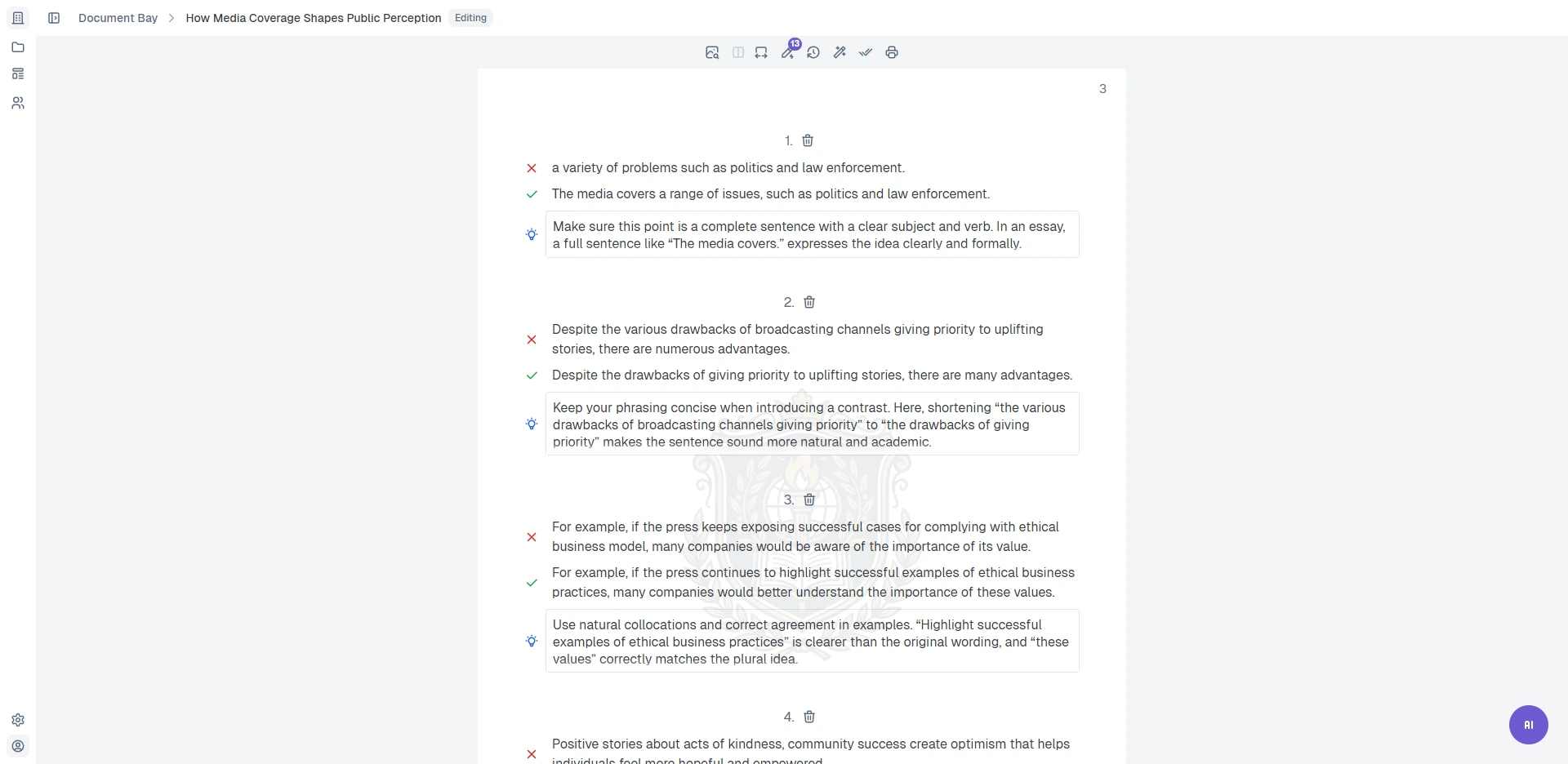
Task: Open version history clock icon
Action: (813, 52)
